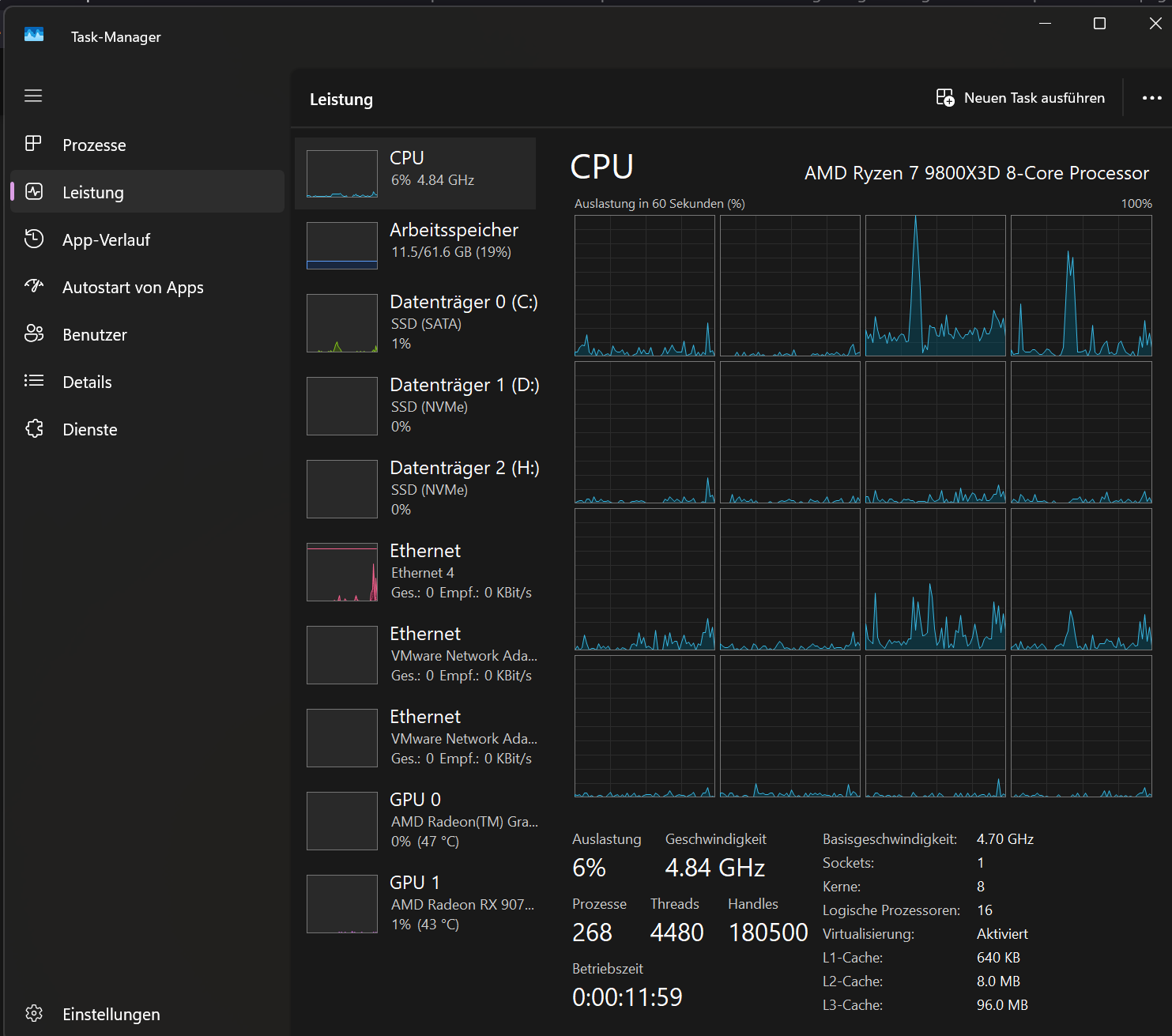Click the Threads count 4480

coord(676,932)
